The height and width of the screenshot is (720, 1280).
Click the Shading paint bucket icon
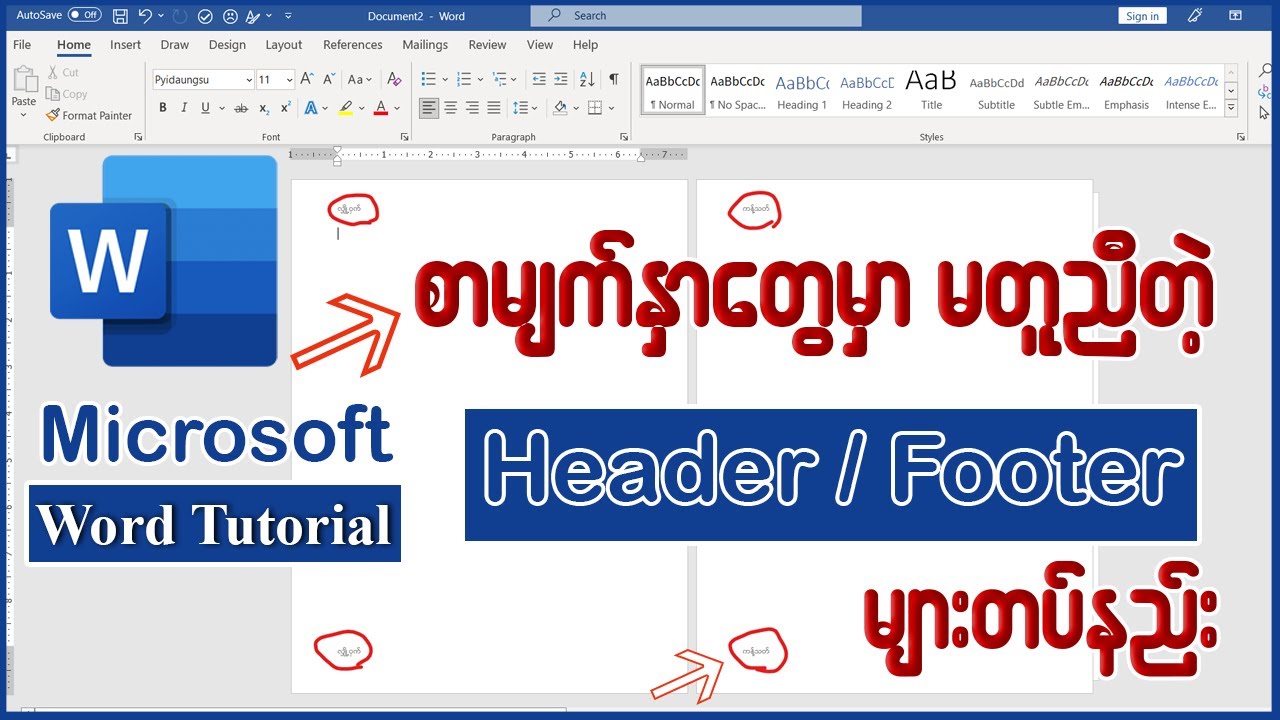560,108
